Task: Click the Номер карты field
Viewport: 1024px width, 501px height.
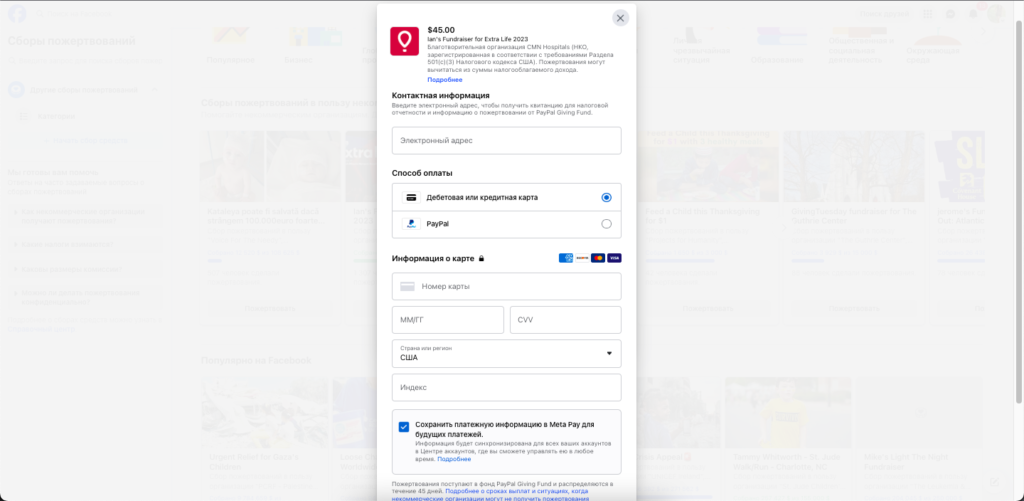Action: [506, 286]
